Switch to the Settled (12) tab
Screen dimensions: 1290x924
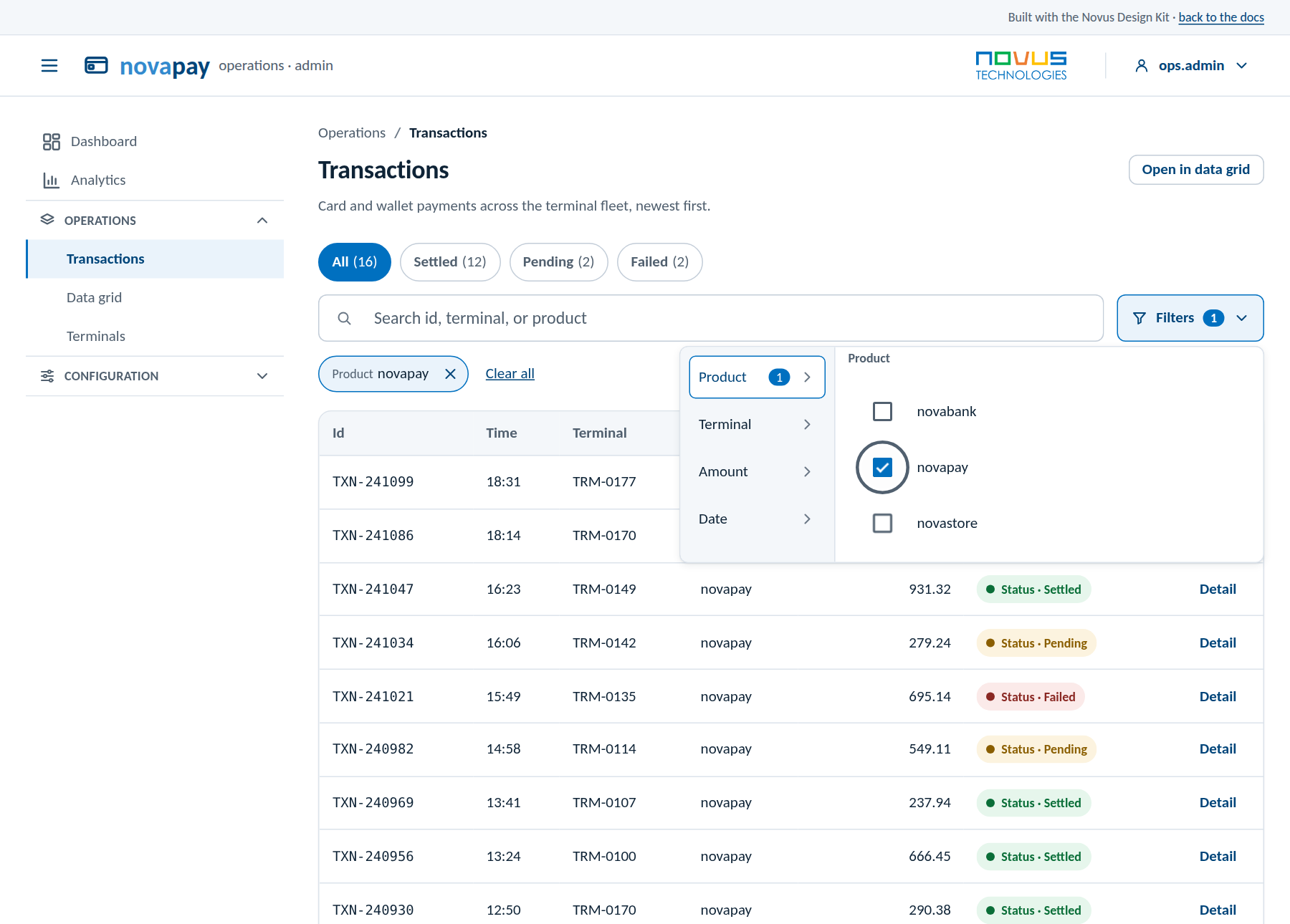point(450,262)
